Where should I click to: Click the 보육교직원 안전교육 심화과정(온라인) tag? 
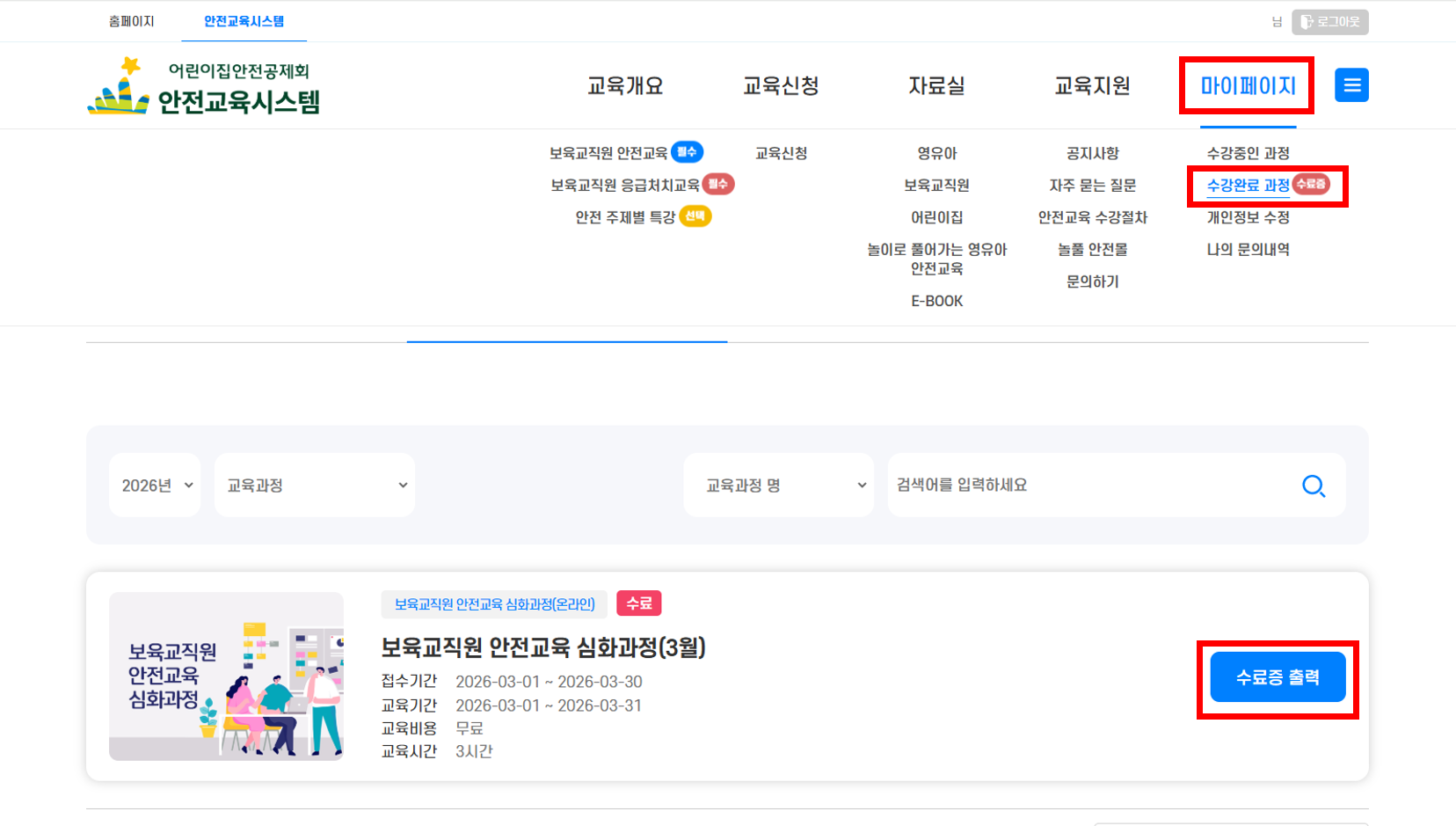click(494, 604)
